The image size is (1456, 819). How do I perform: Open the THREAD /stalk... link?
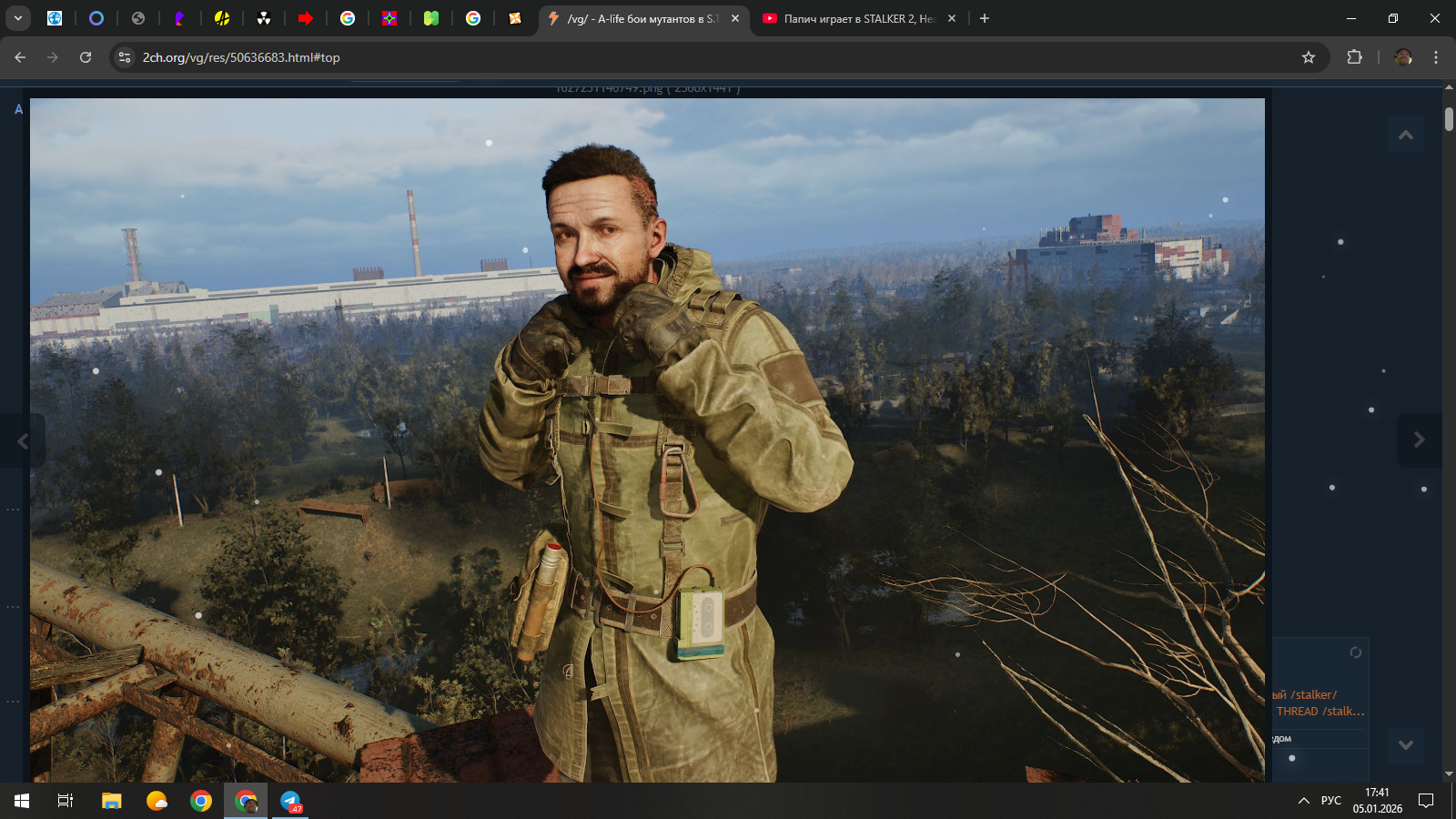pyautogui.click(x=1319, y=712)
